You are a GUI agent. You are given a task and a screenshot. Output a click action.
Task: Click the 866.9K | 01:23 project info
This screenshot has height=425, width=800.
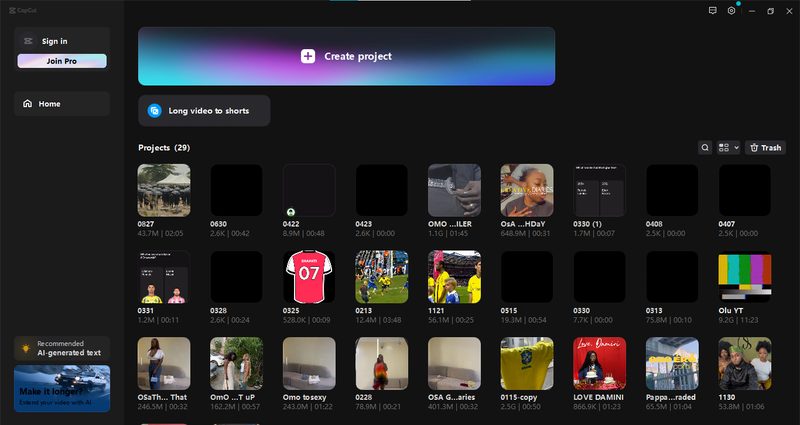click(598, 407)
